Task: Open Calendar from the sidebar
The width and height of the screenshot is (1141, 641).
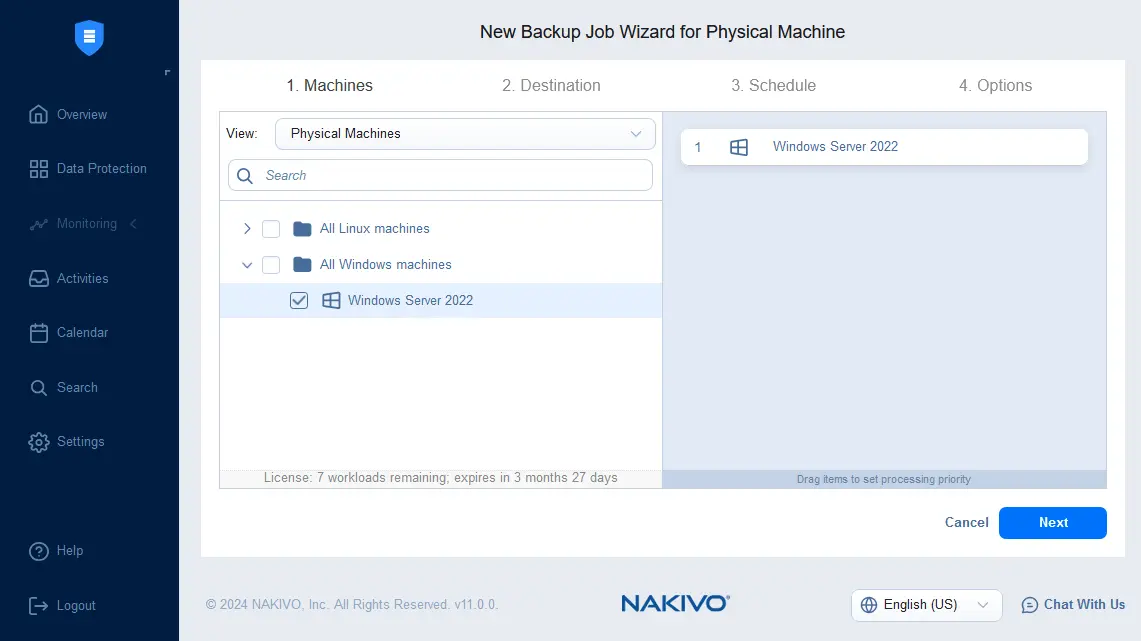Action: coord(82,333)
